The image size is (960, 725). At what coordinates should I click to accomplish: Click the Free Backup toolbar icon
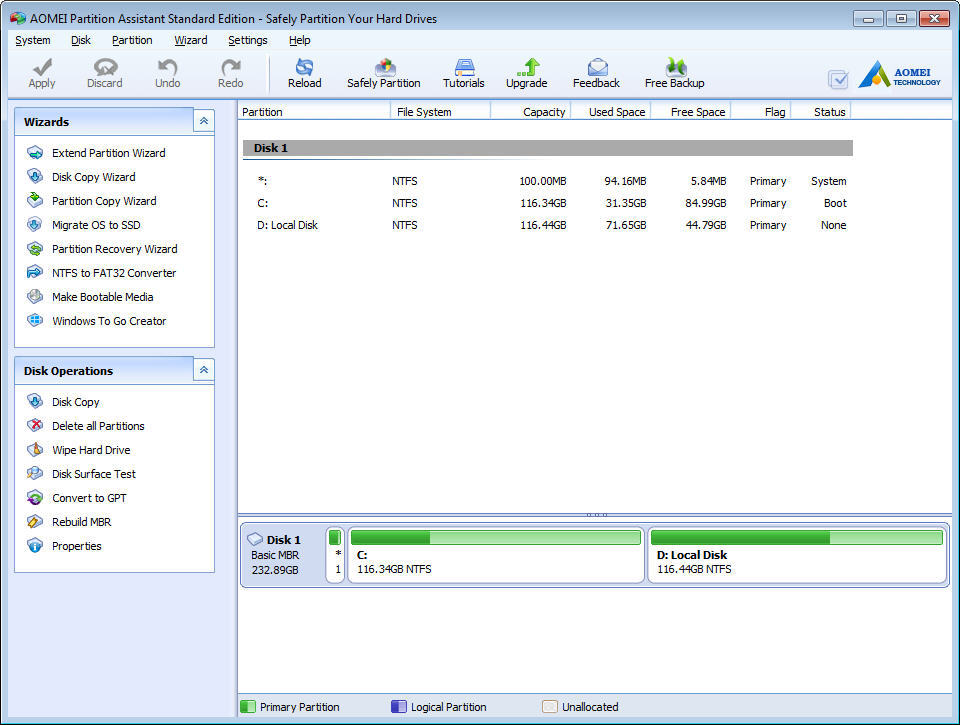[675, 67]
